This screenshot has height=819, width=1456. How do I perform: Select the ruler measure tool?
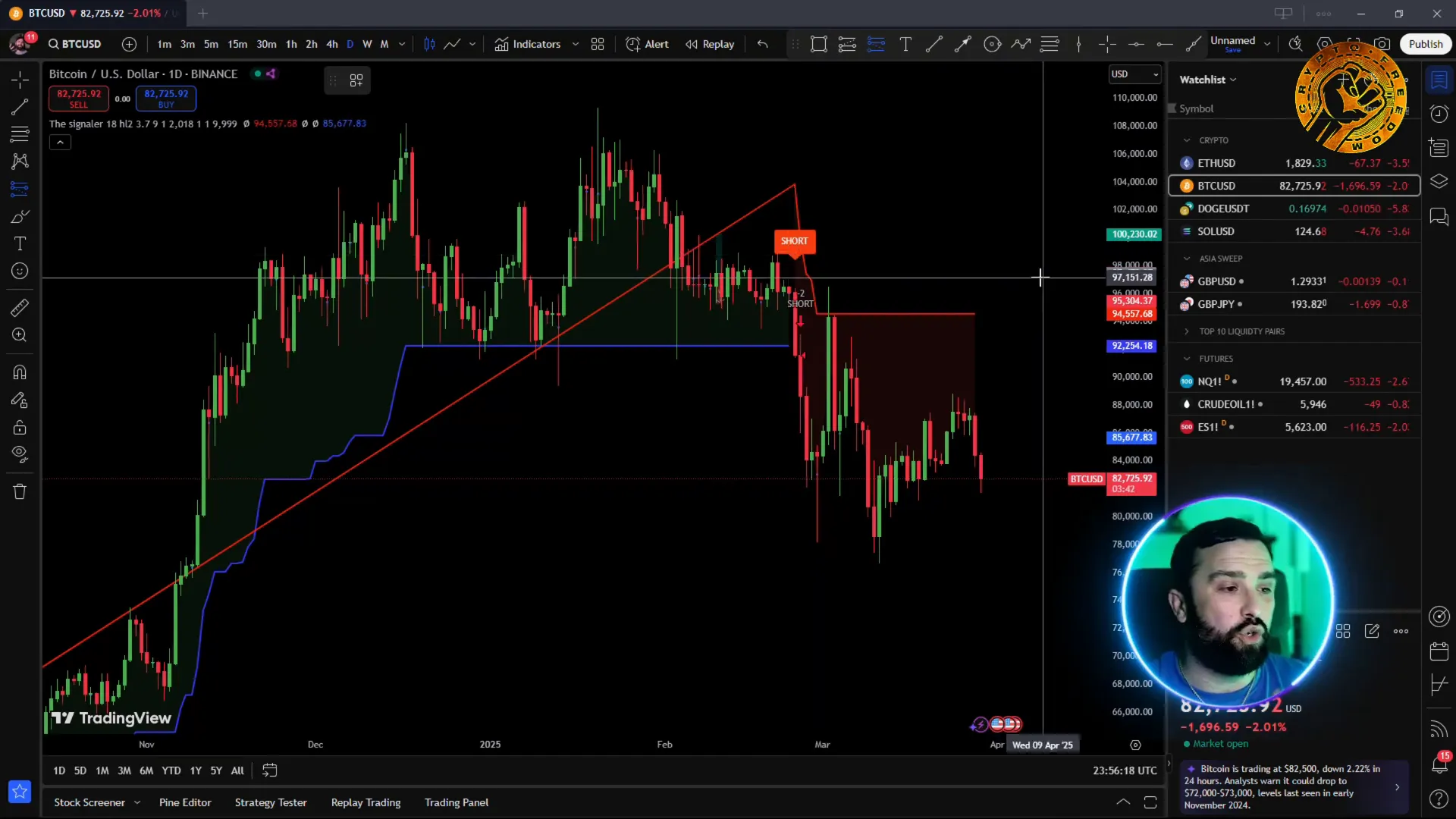click(20, 307)
